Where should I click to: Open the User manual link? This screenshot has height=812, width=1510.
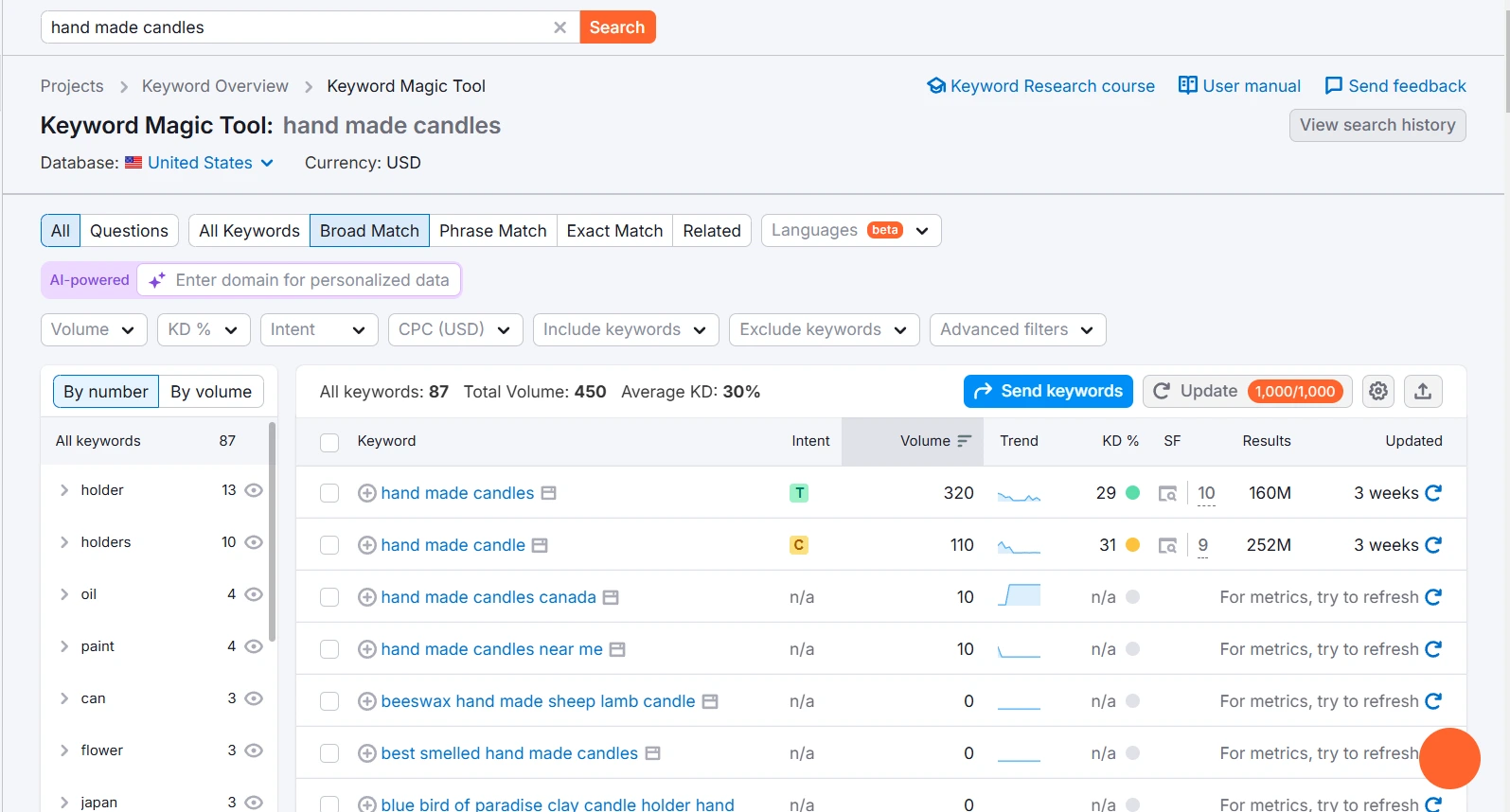click(1239, 86)
